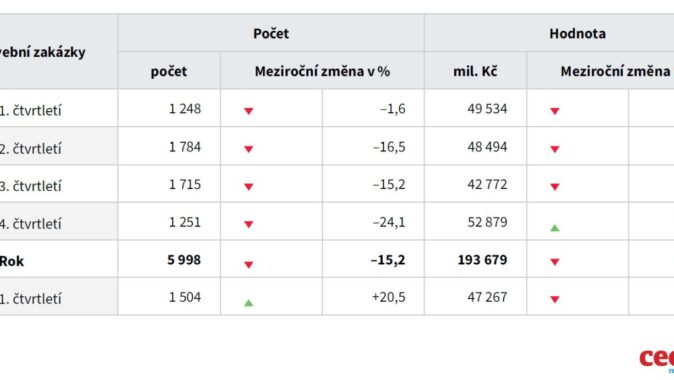Image resolution: width=674 pixels, height=380 pixels.
Task: Select the bold Rok row label
Action: [12, 261]
